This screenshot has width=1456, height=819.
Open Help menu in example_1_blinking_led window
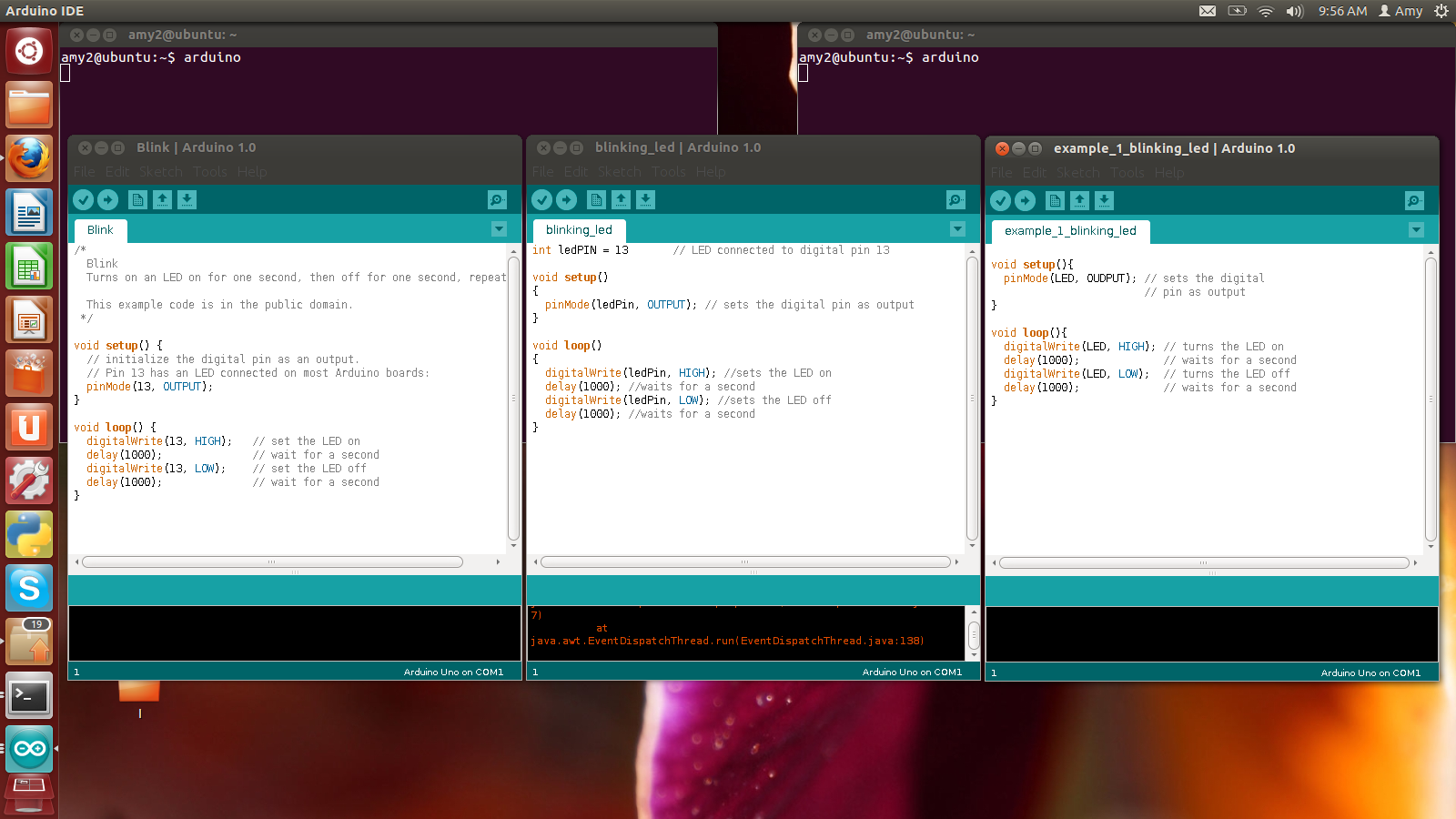1169,172
